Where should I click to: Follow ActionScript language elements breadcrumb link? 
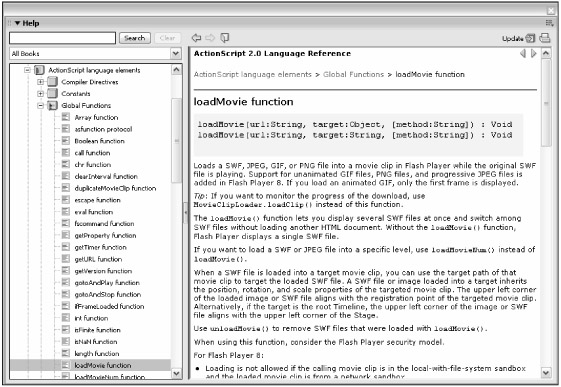click(x=253, y=74)
